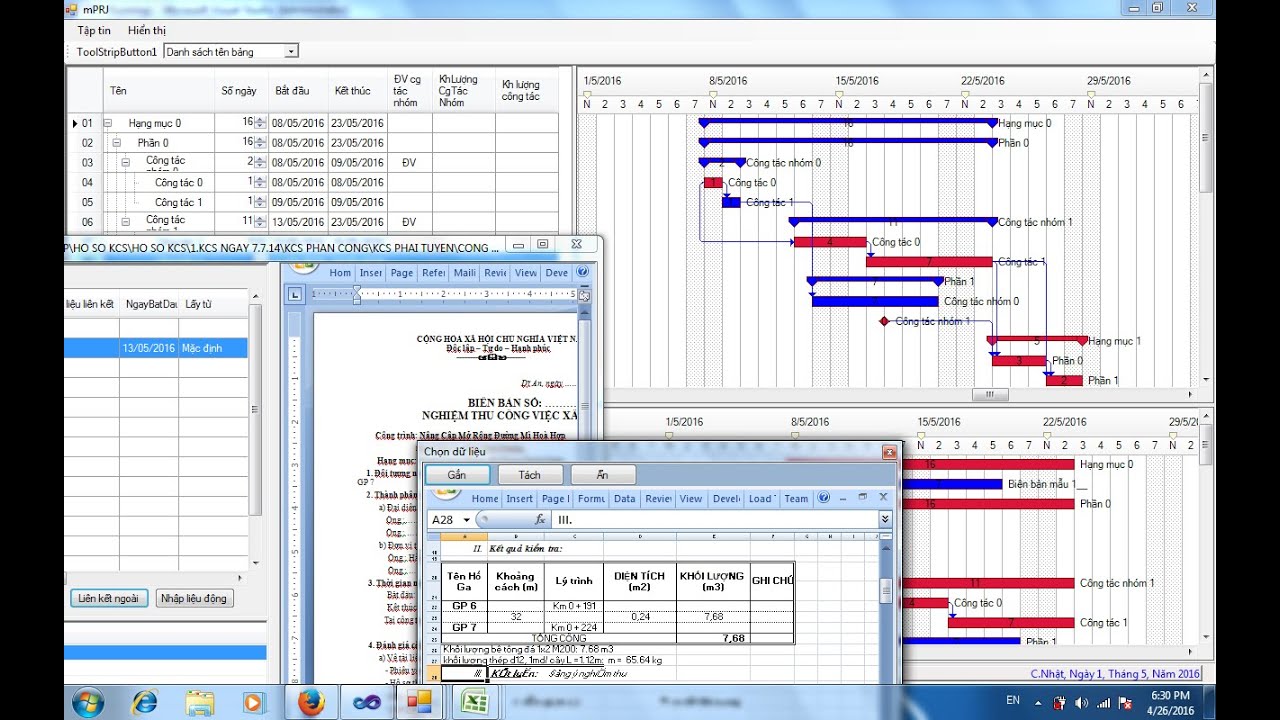This screenshot has height=720, width=1280.
Task: Select Công tác 0 in row 04
Action: [179, 182]
